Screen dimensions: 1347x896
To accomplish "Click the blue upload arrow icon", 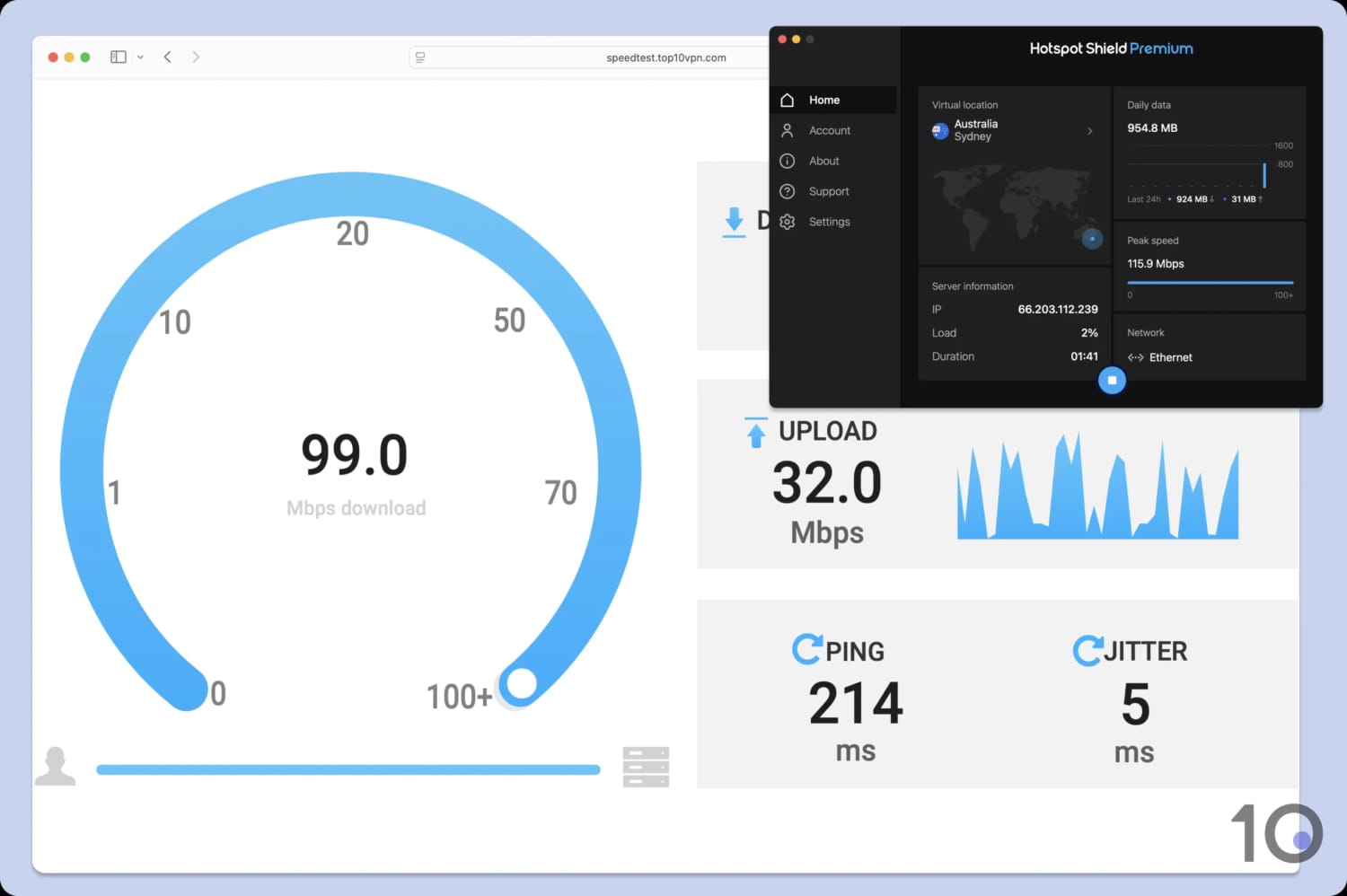I will (x=754, y=432).
